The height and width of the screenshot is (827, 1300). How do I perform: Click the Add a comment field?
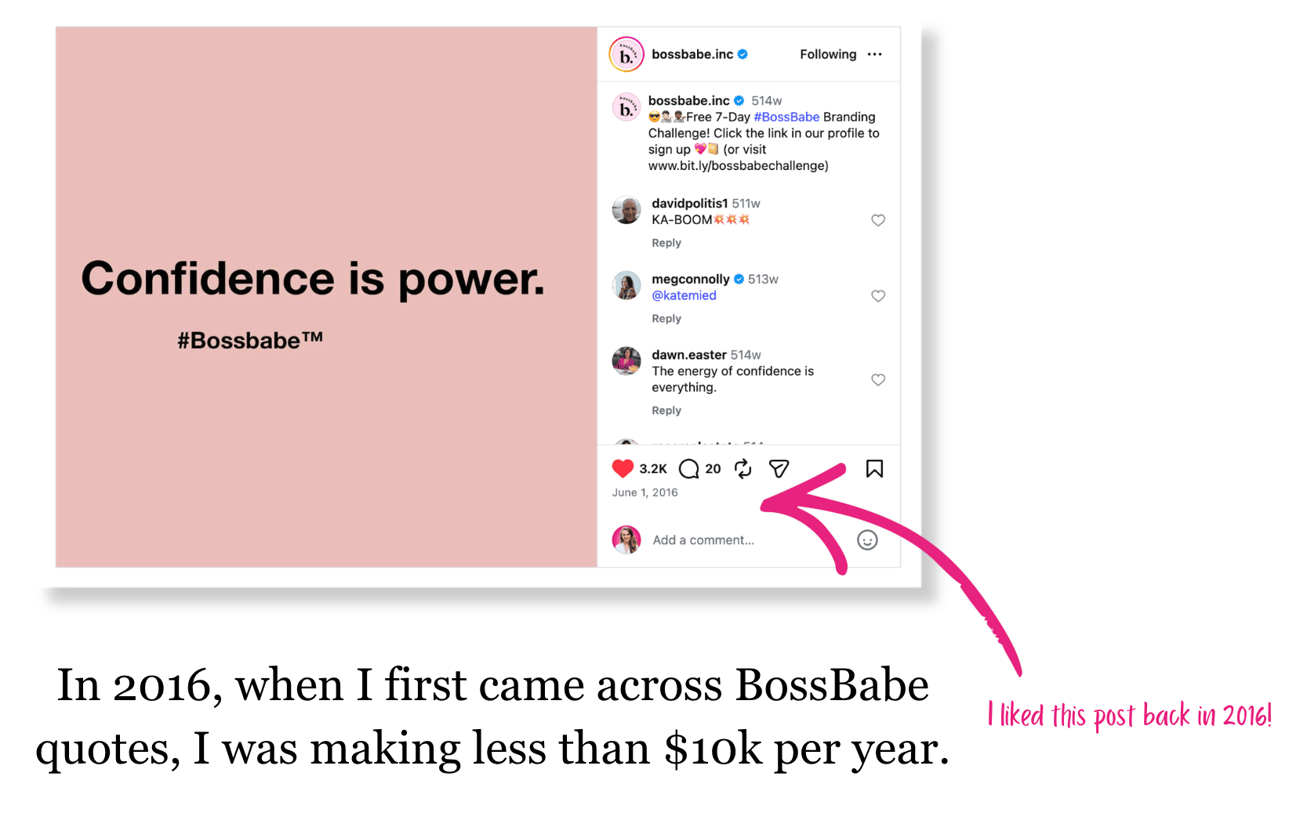(740, 540)
